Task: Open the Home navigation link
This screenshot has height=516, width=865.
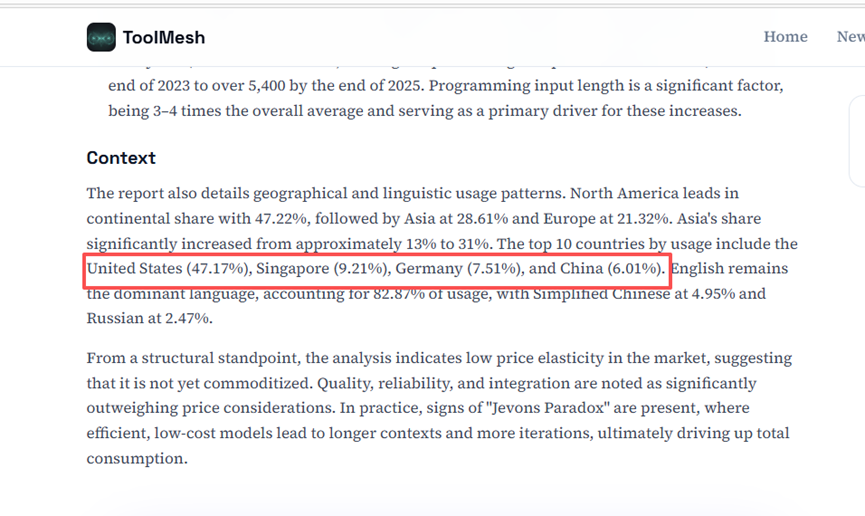Action: pyautogui.click(x=785, y=37)
